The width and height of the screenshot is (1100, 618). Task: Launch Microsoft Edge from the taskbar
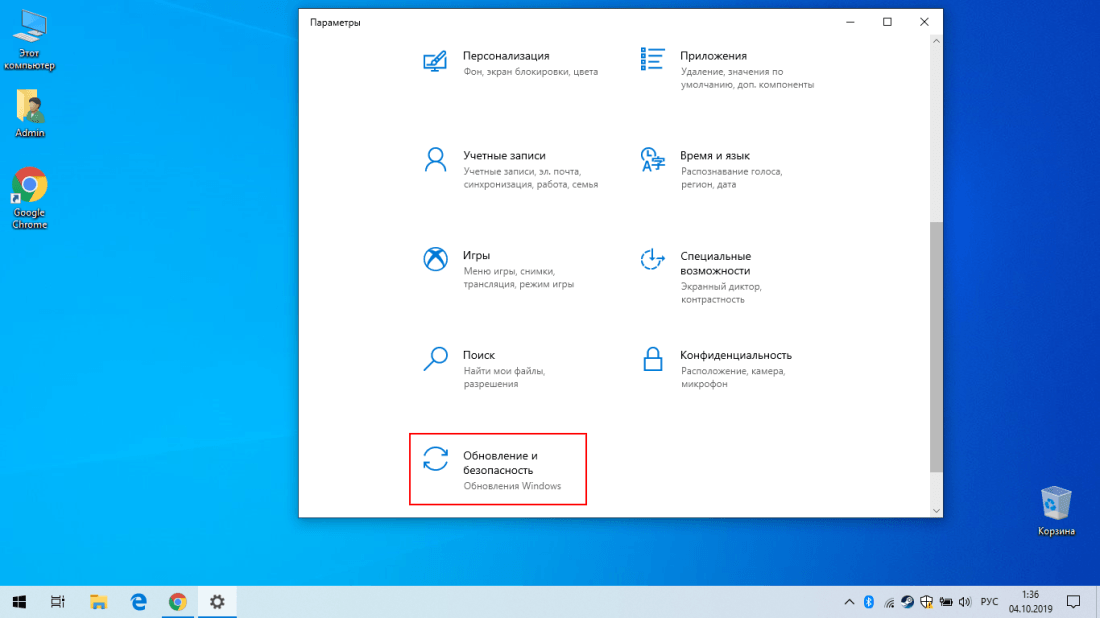tap(138, 602)
